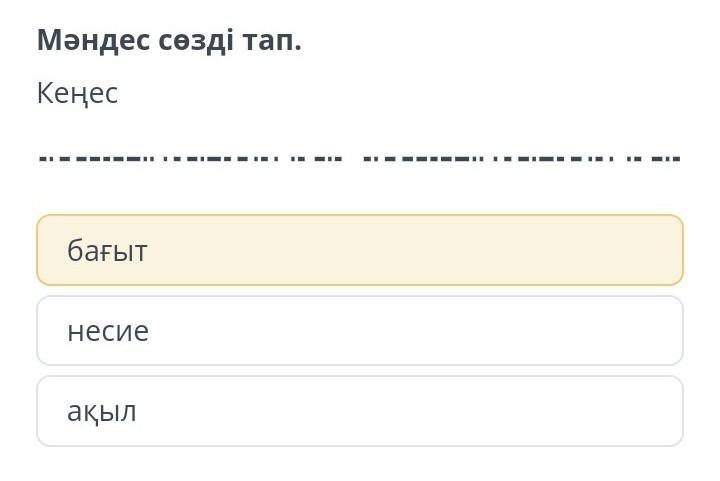
Task: Click the word тап in the heading
Action: [274, 41]
